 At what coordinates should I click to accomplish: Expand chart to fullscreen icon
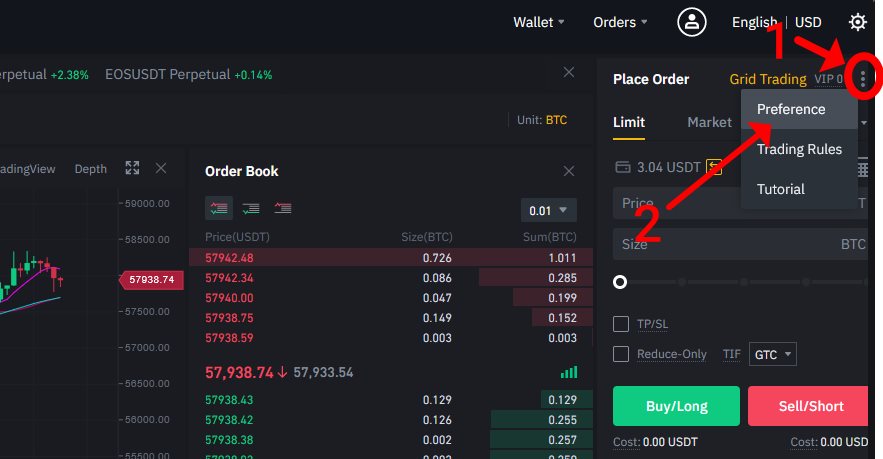click(x=132, y=168)
